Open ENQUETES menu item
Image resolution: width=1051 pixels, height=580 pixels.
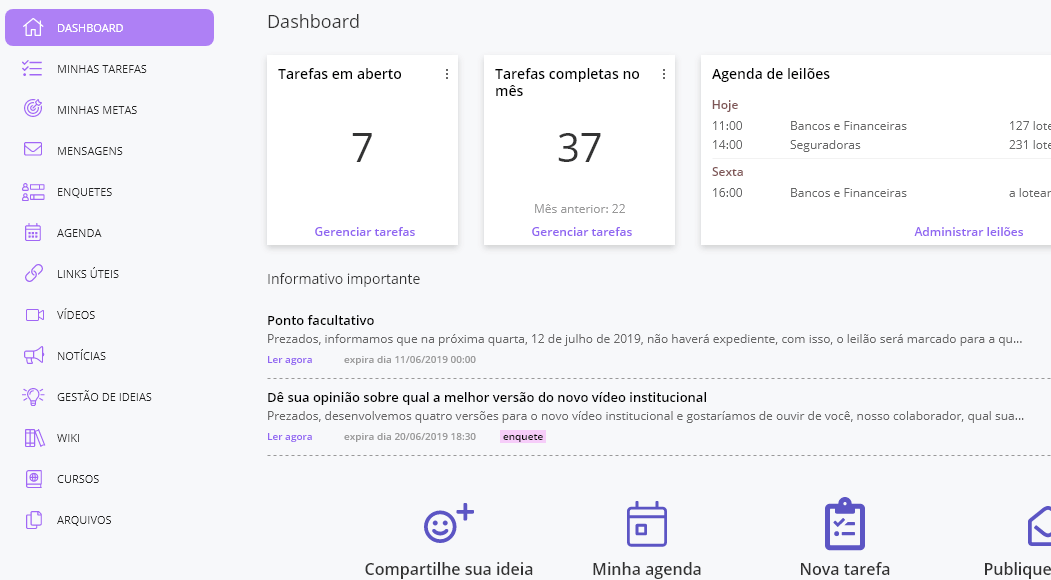(x=84, y=192)
